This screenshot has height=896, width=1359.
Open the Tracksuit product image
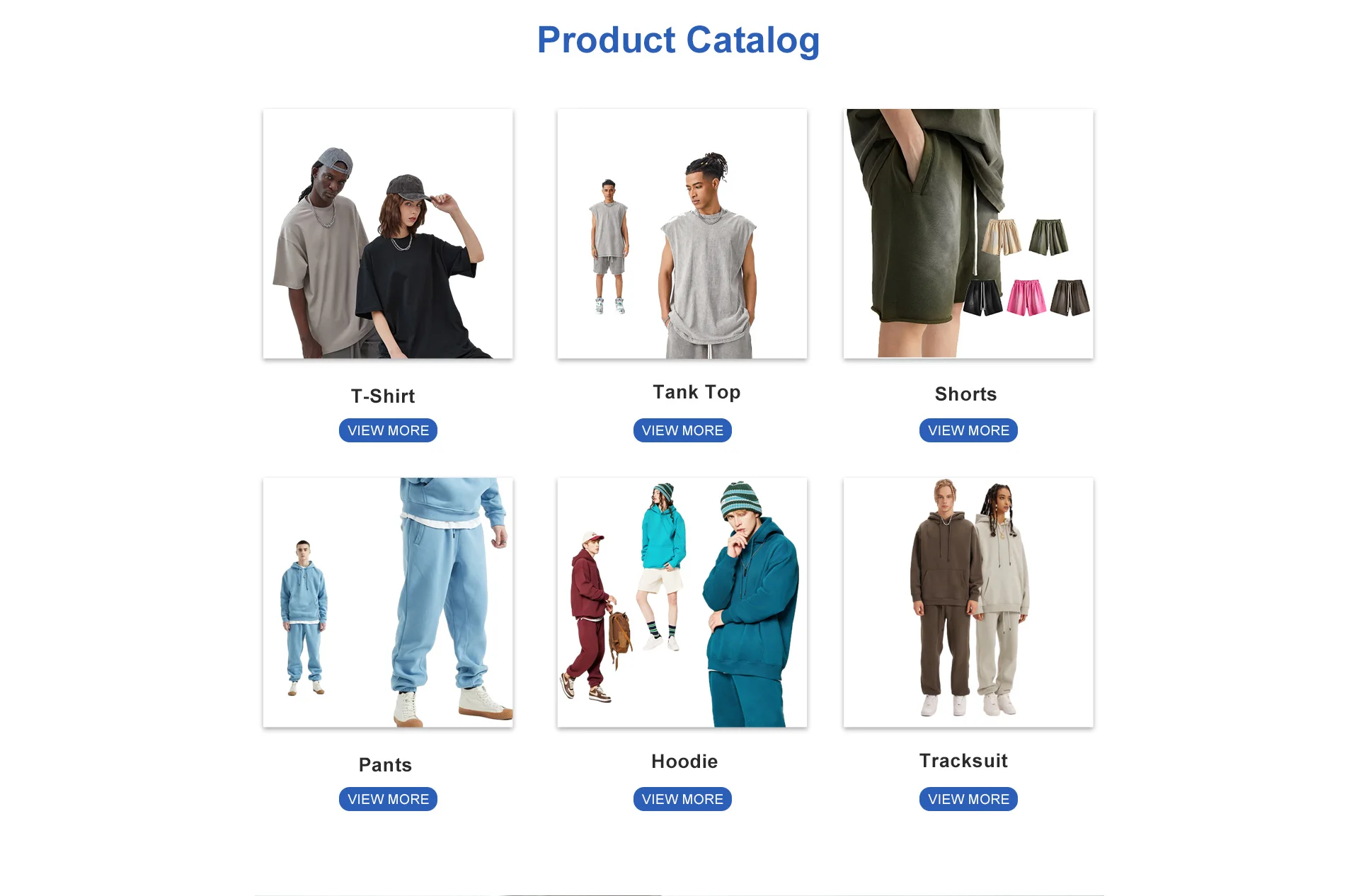(968, 602)
